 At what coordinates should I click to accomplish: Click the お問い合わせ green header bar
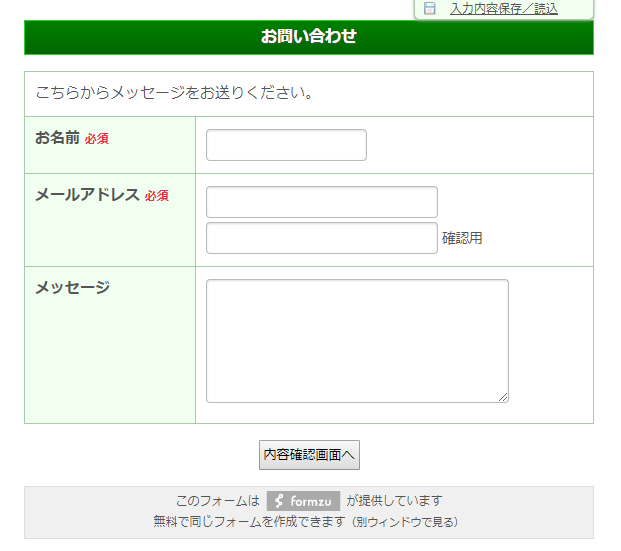click(x=309, y=37)
